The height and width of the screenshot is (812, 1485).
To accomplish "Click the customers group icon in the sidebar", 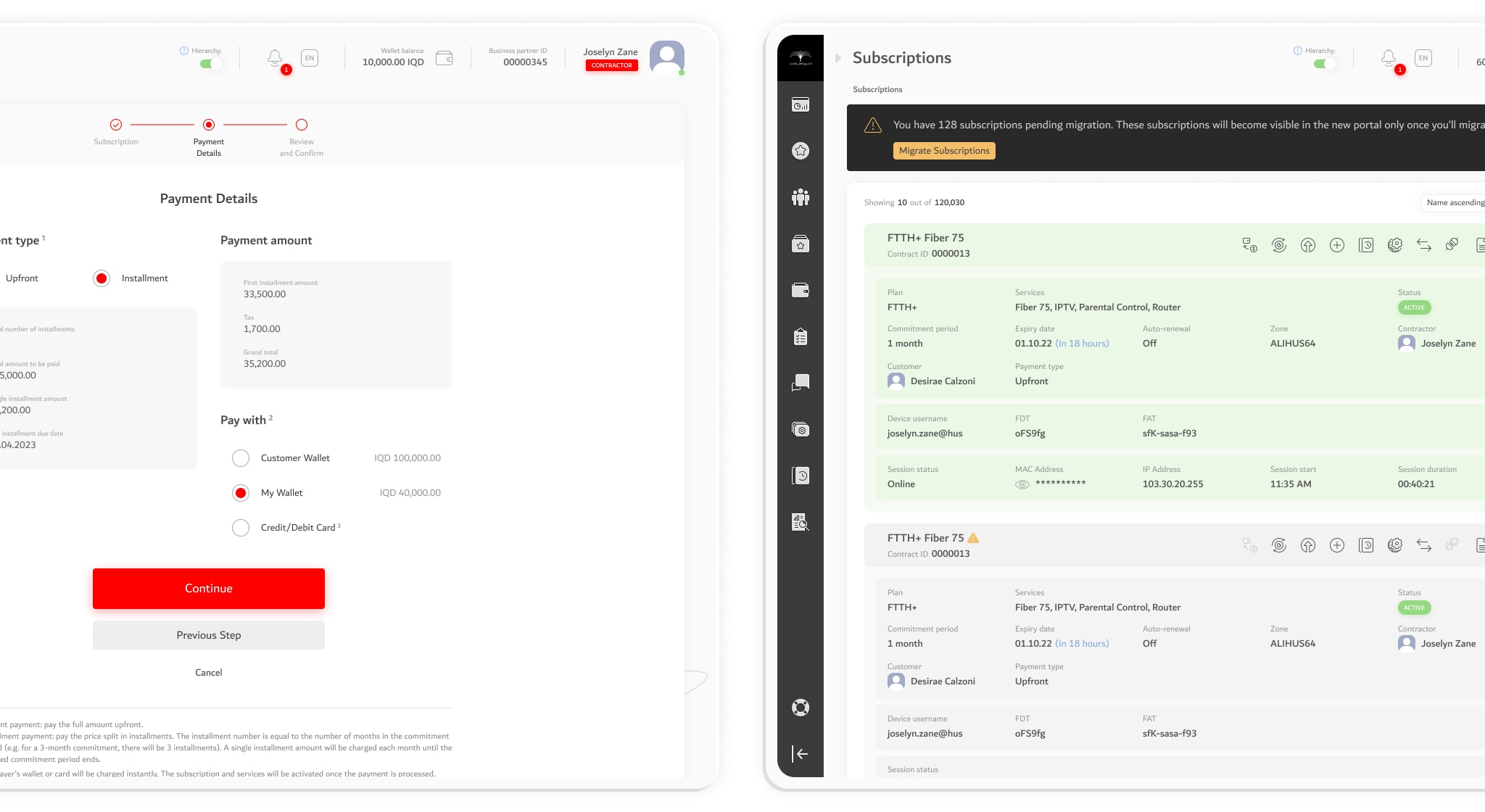I will click(x=801, y=197).
